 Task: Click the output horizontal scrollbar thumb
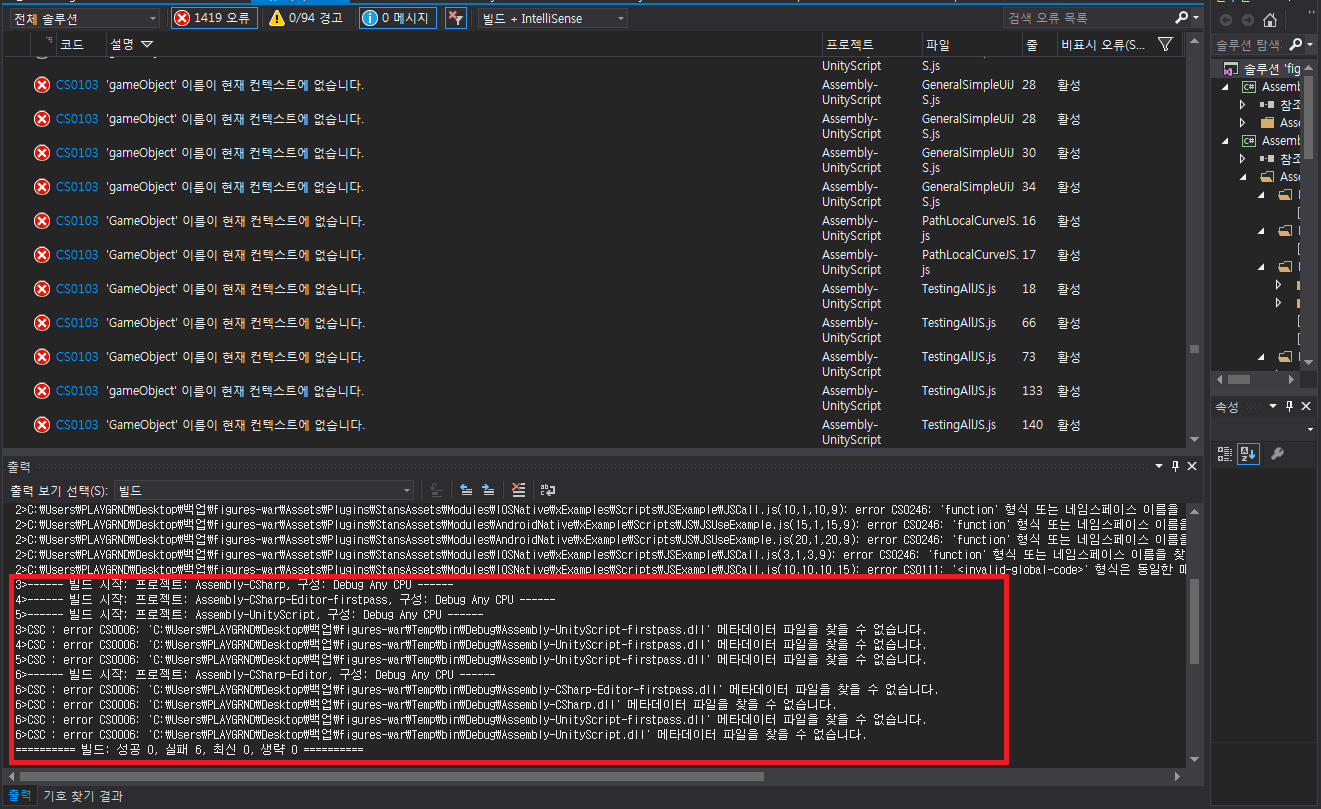click(x=392, y=776)
